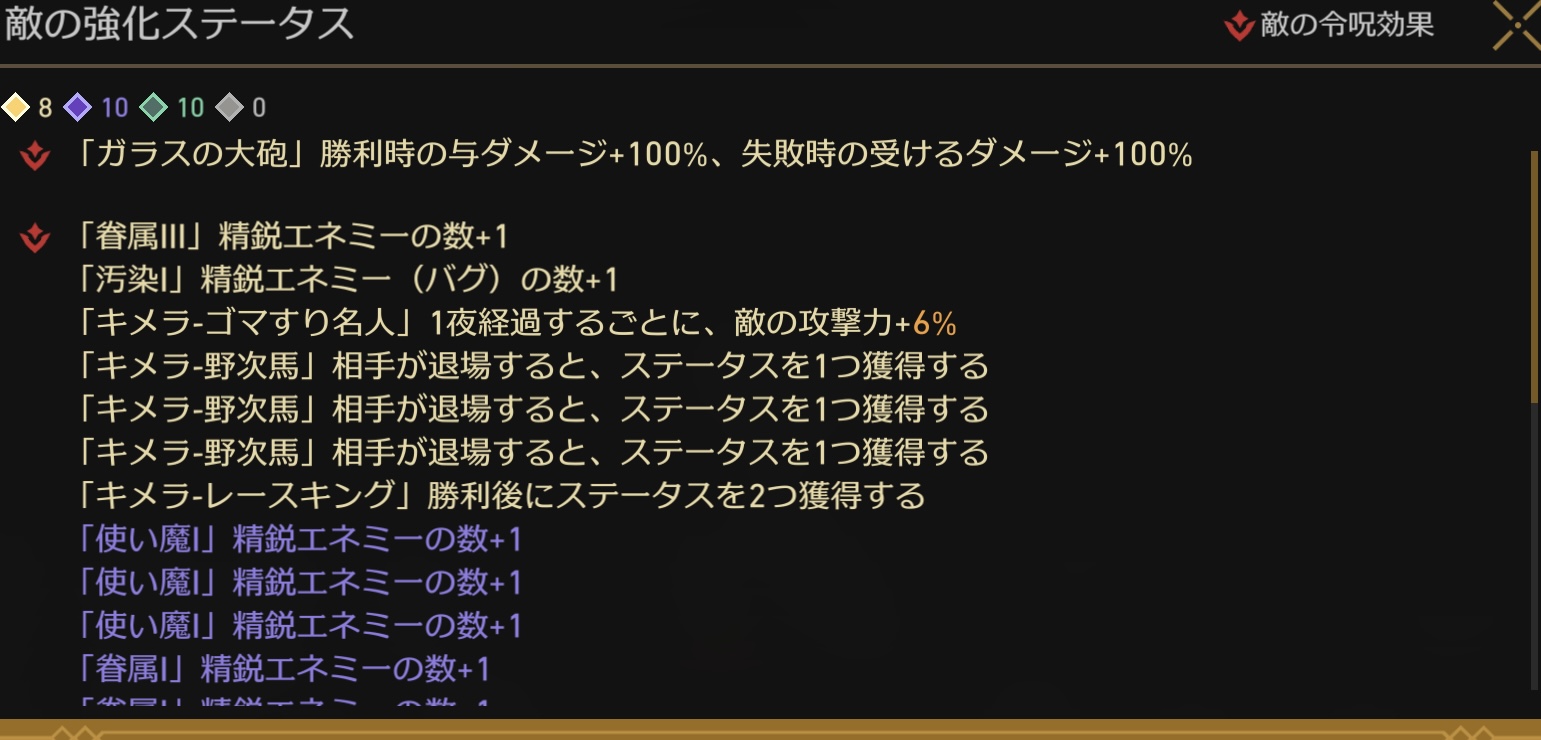Click the green diamond icon showing 10
Screen dimensions: 1541x740
[153, 107]
